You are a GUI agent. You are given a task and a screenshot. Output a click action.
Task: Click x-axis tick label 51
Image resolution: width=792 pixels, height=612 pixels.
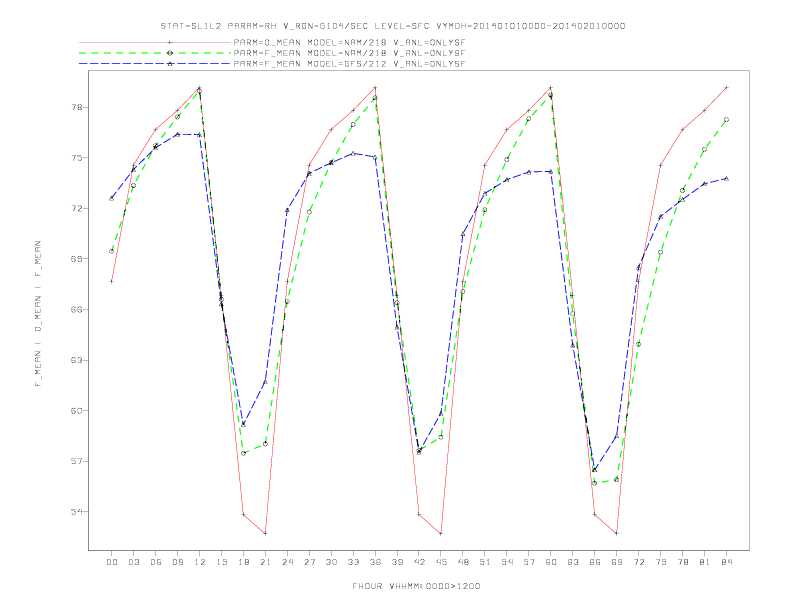pos(485,562)
